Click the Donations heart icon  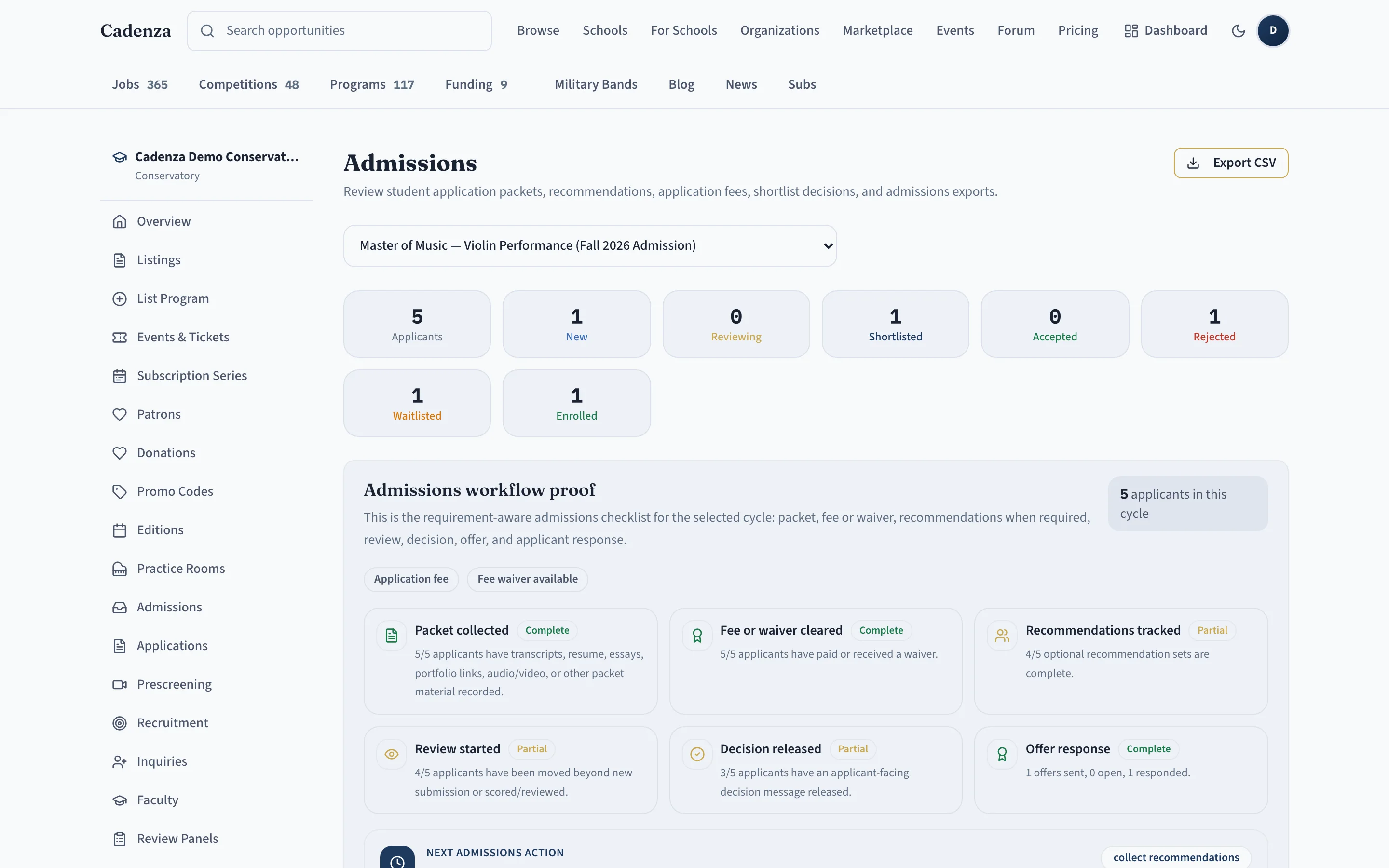click(120, 453)
